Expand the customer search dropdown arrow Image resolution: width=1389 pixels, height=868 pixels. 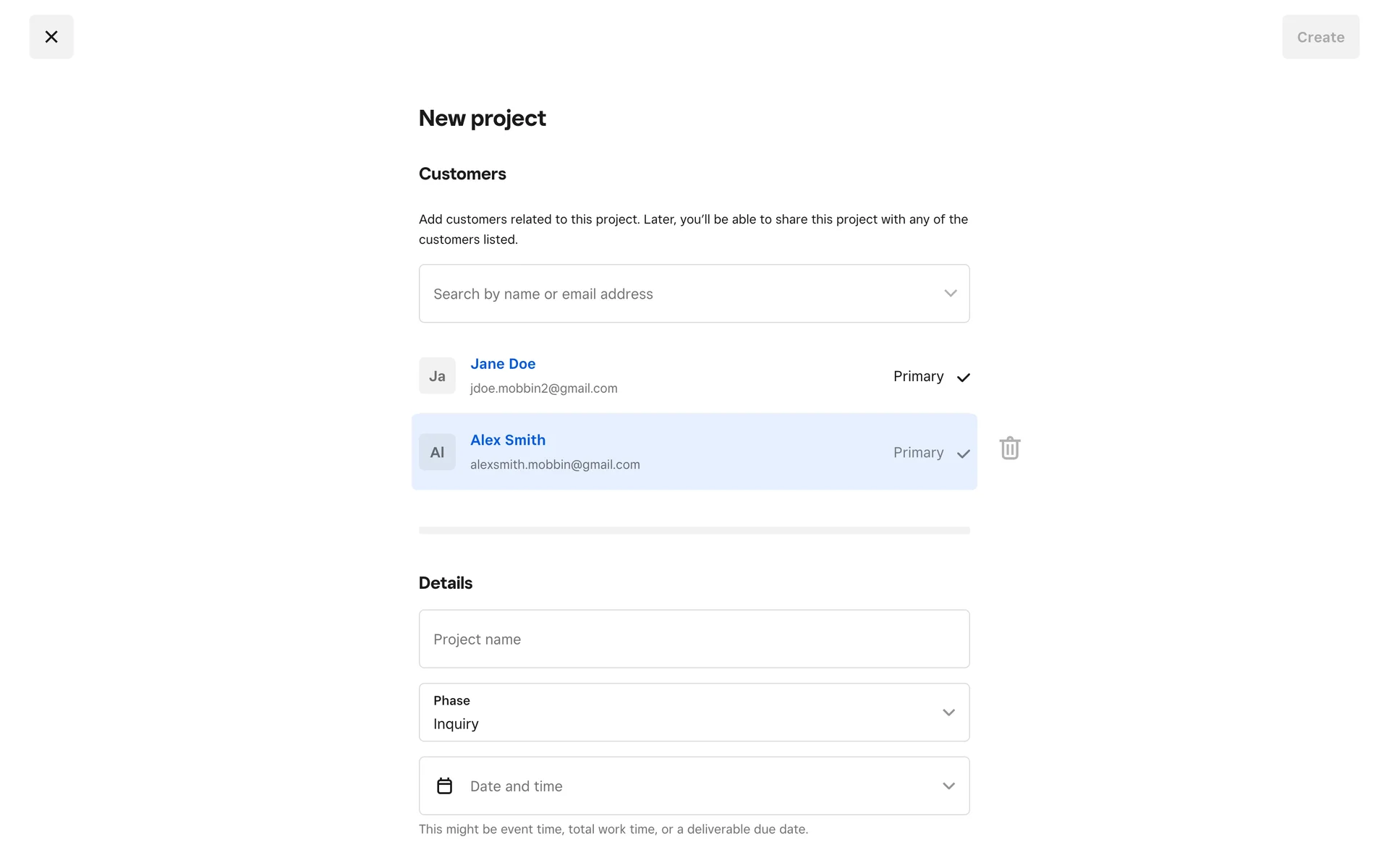(951, 294)
